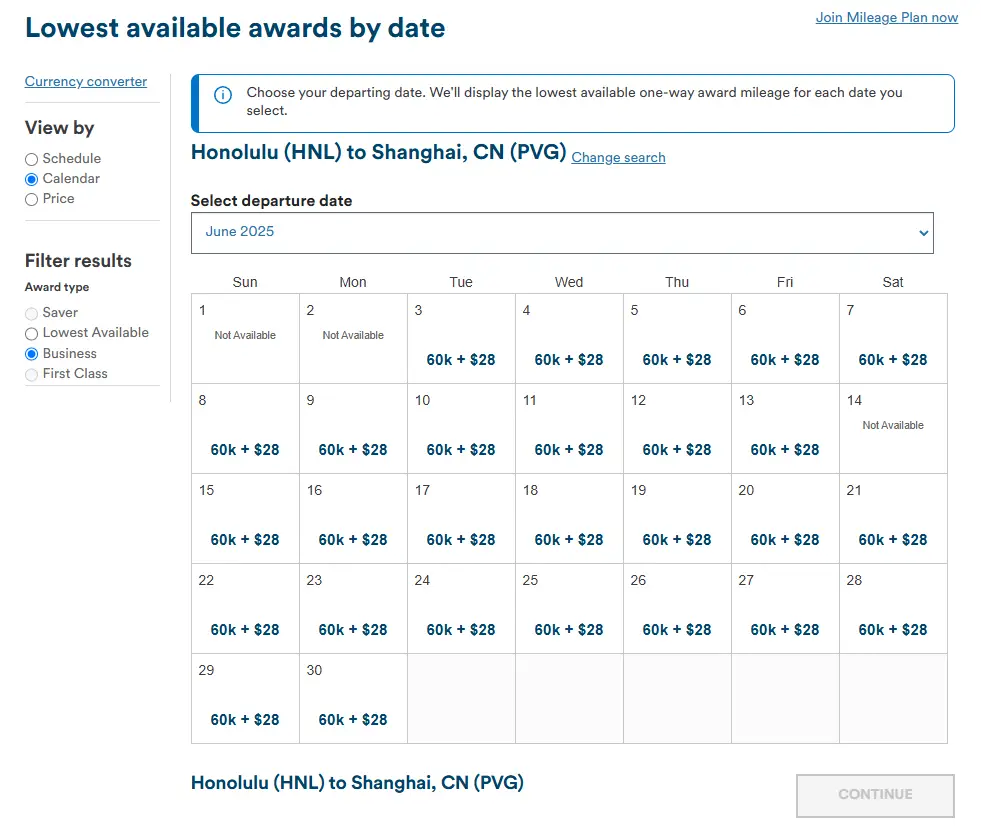Pick June 7 on the calendar

pyautogui.click(x=893, y=360)
